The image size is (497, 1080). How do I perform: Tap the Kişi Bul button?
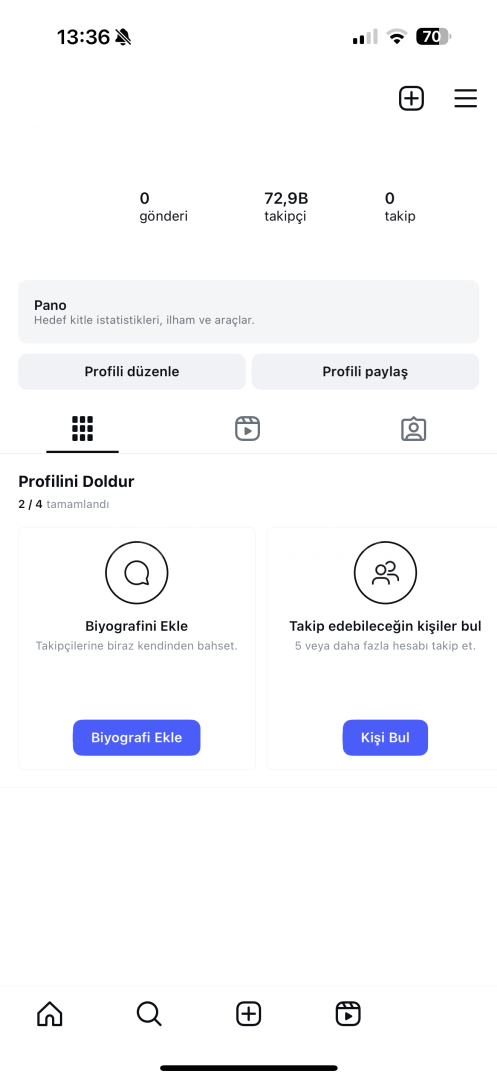pyautogui.click(x=385, y=738)
